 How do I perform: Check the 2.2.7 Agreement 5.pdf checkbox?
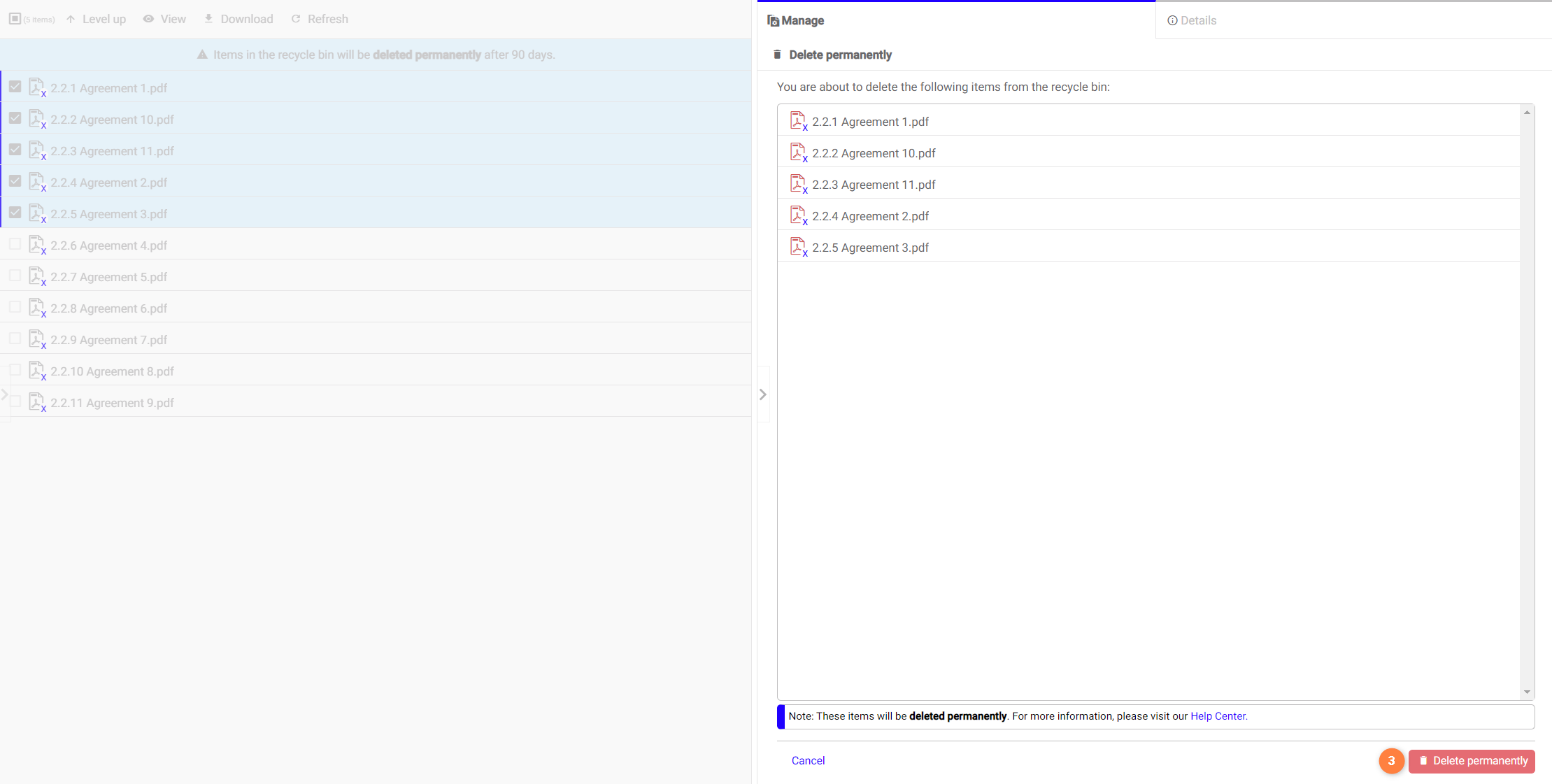coord(15,276)
